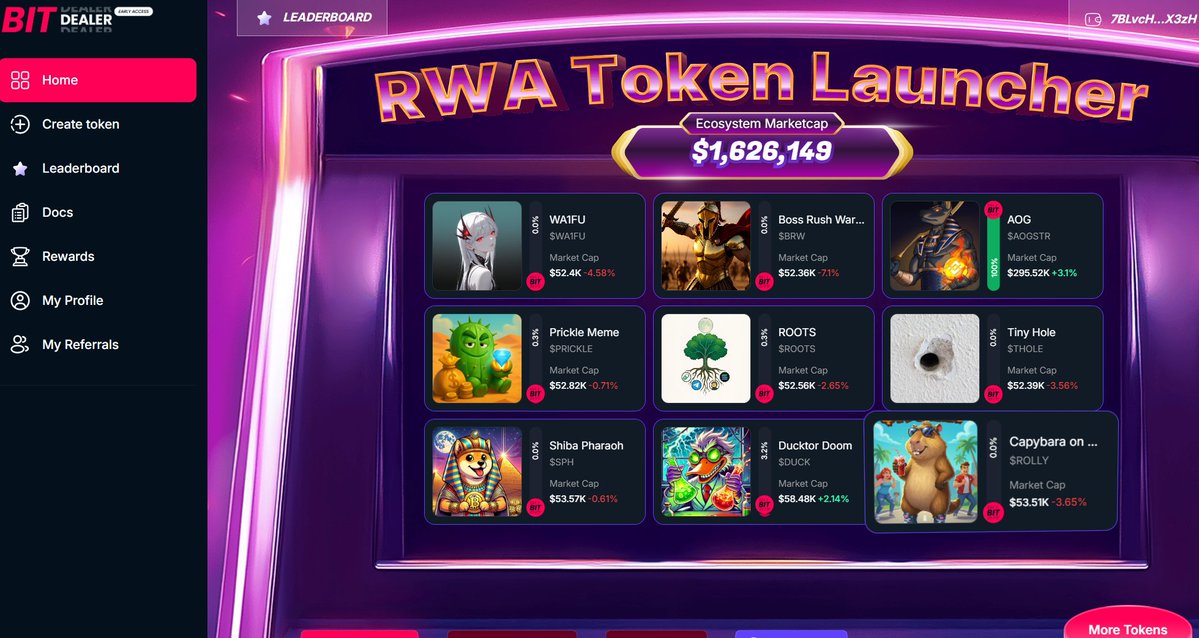Open the Prickle Meme cactus image

477,358
